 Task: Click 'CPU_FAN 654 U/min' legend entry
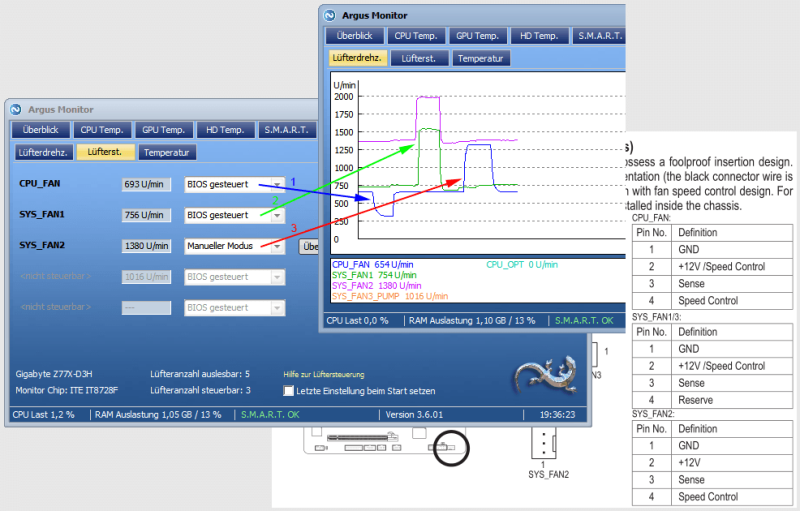(373, 265)
